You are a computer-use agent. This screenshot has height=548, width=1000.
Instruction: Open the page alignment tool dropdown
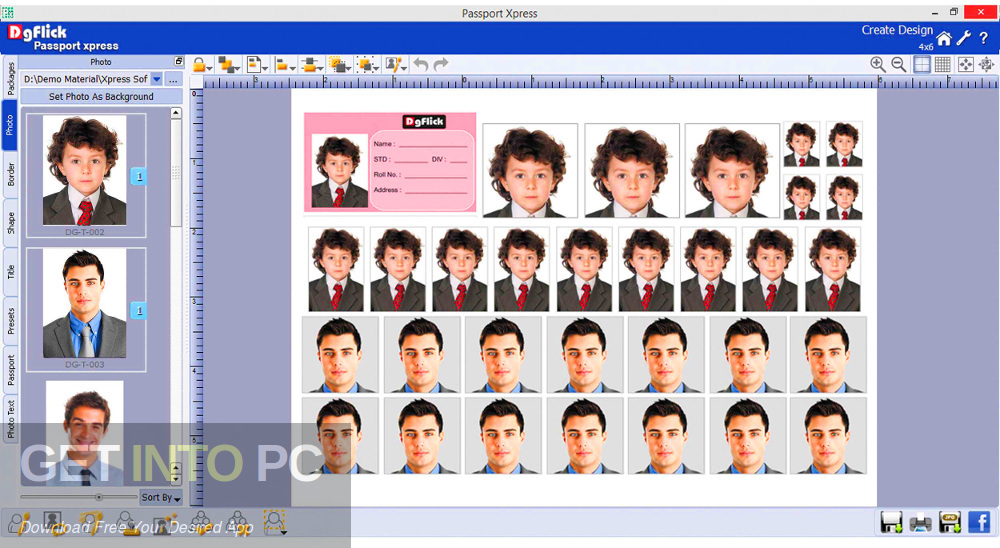tap(257, 64)
